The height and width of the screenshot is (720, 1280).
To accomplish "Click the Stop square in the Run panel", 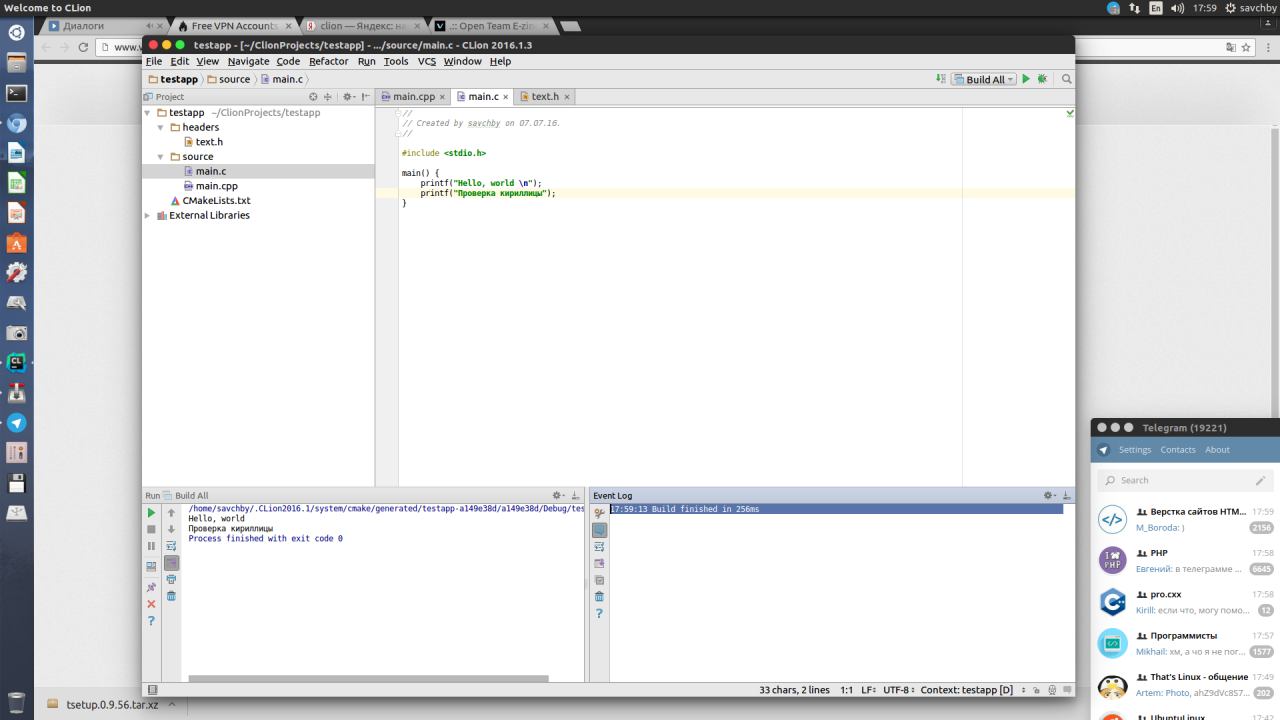I will tap(152, 529).
